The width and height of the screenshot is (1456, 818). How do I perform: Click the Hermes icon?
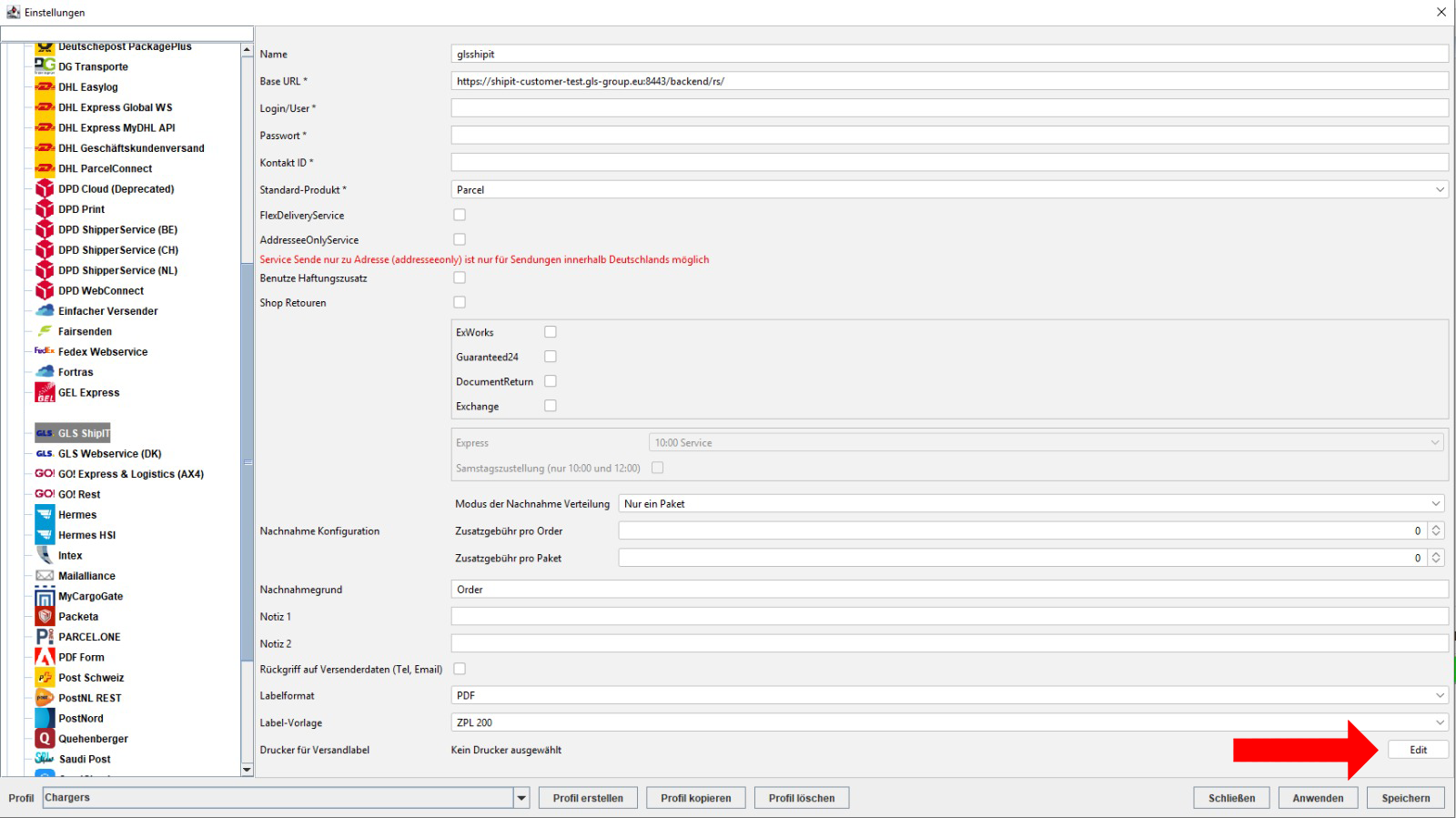[45, 515]
